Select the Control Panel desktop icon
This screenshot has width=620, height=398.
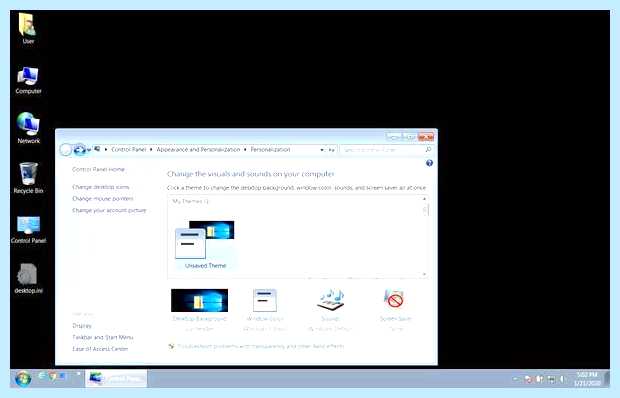pos(28,229)
